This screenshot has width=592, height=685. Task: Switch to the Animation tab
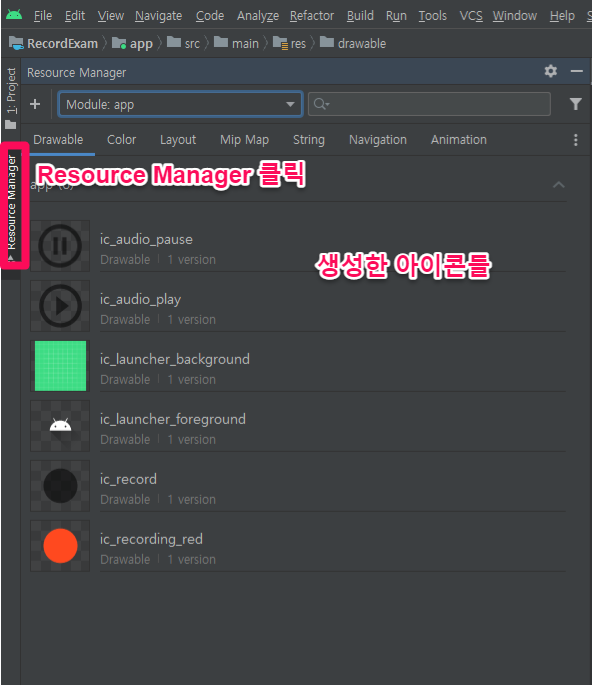(x=458, y=140)
